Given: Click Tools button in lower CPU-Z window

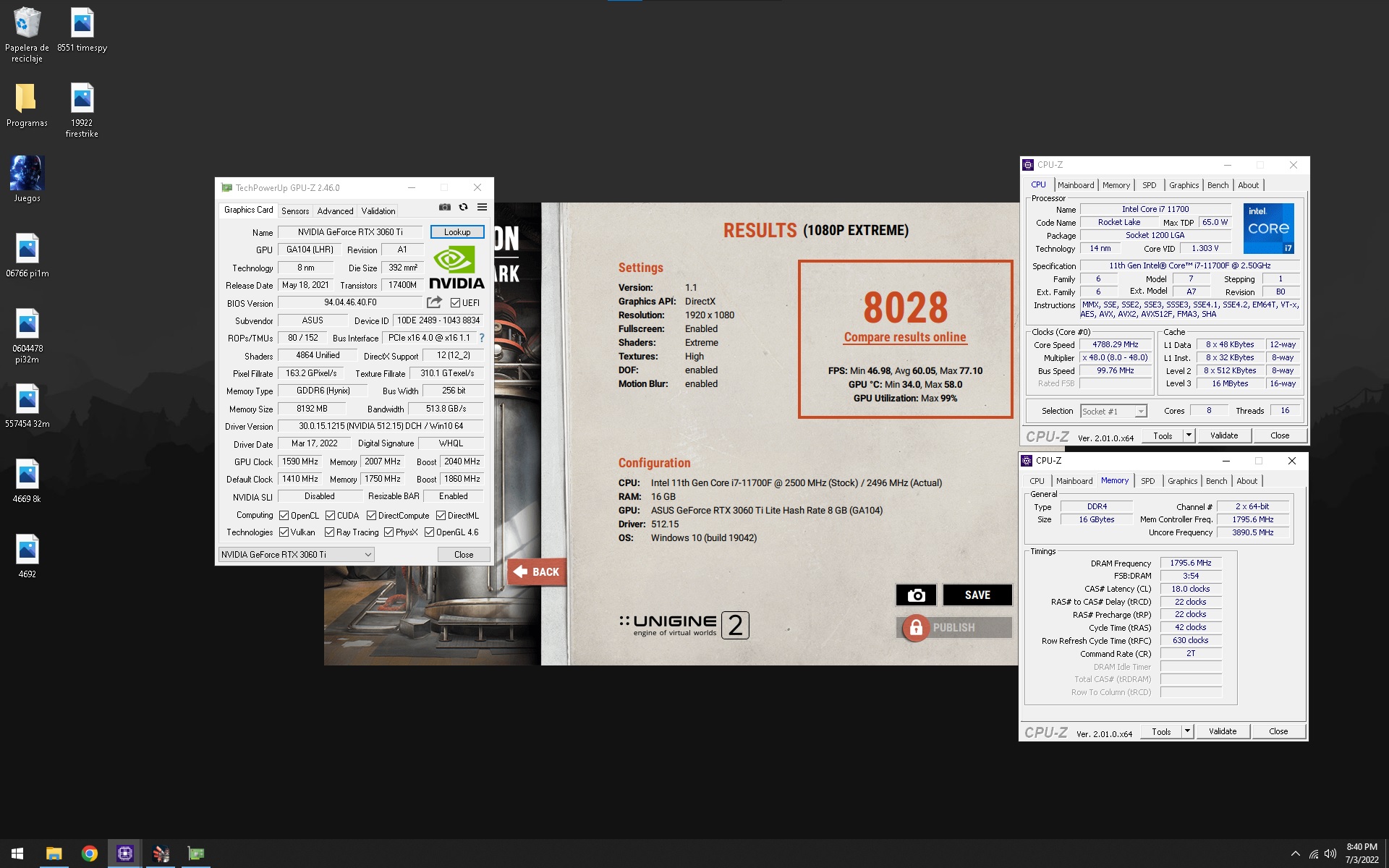Looking at the screenshot, I should pos(1161,731).
